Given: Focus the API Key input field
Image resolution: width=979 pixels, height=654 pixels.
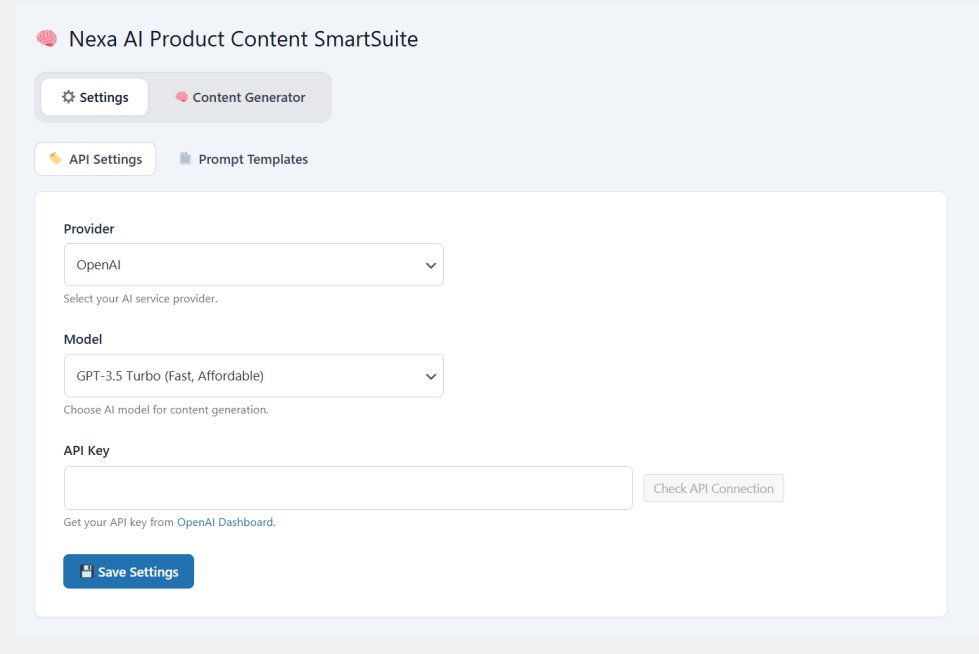Looking at the screenshot, I should pos(348,488).
